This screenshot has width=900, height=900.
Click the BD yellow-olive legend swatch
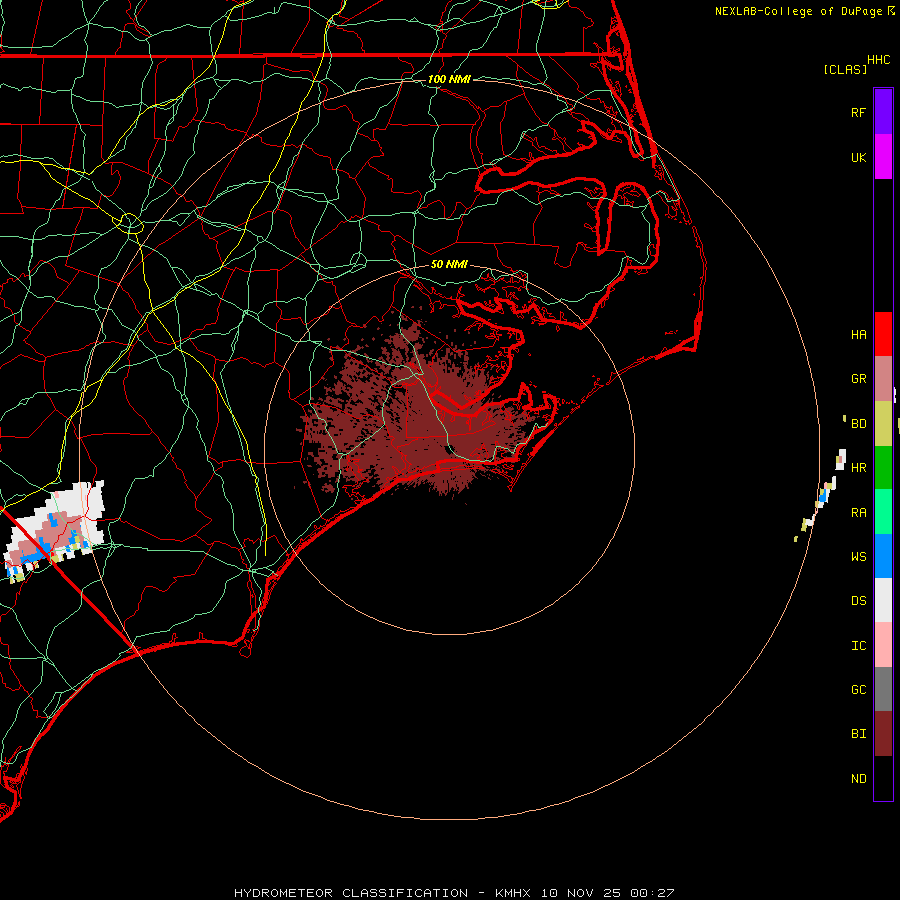883,424
